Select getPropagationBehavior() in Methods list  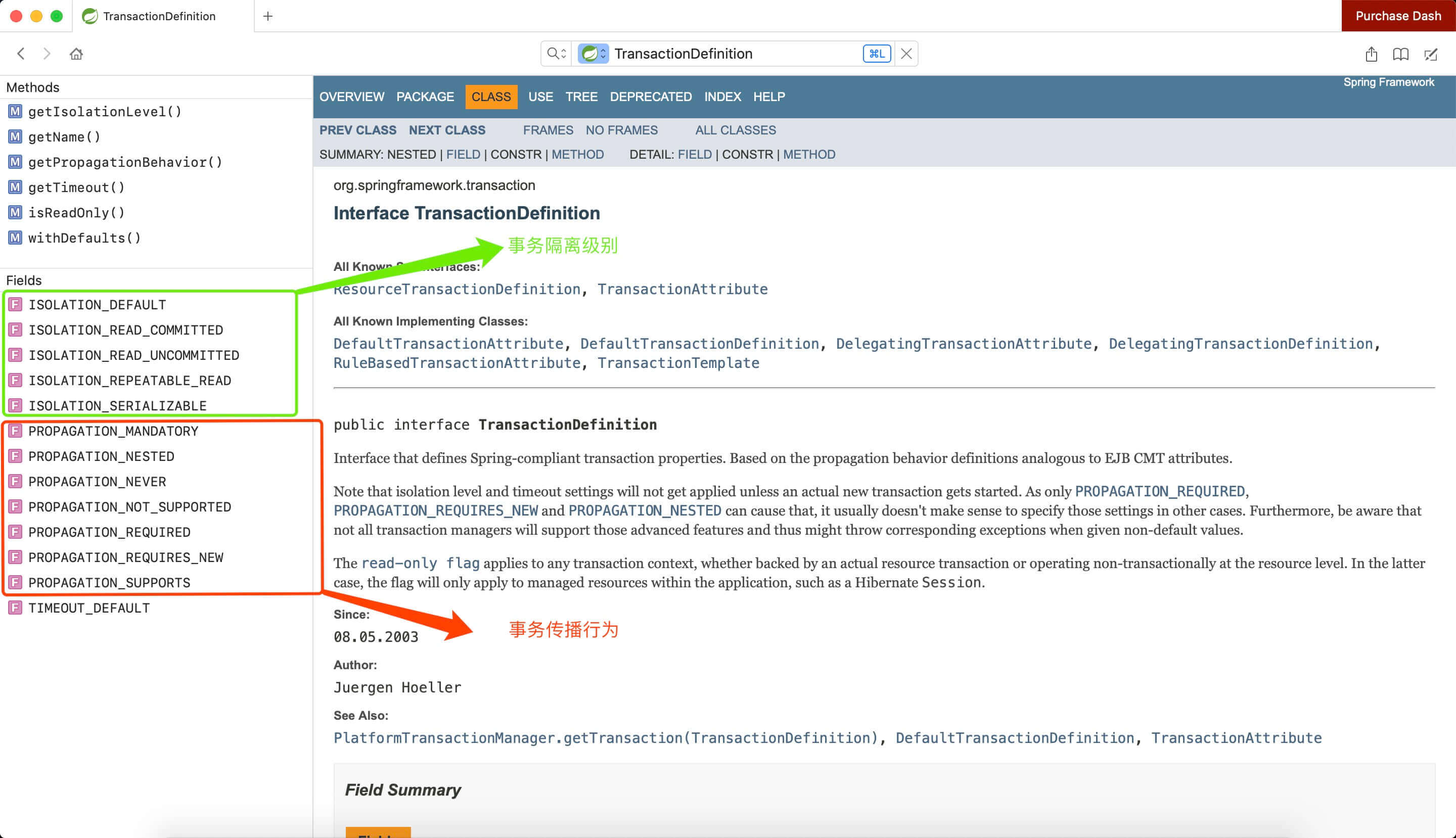click(125, 162)
